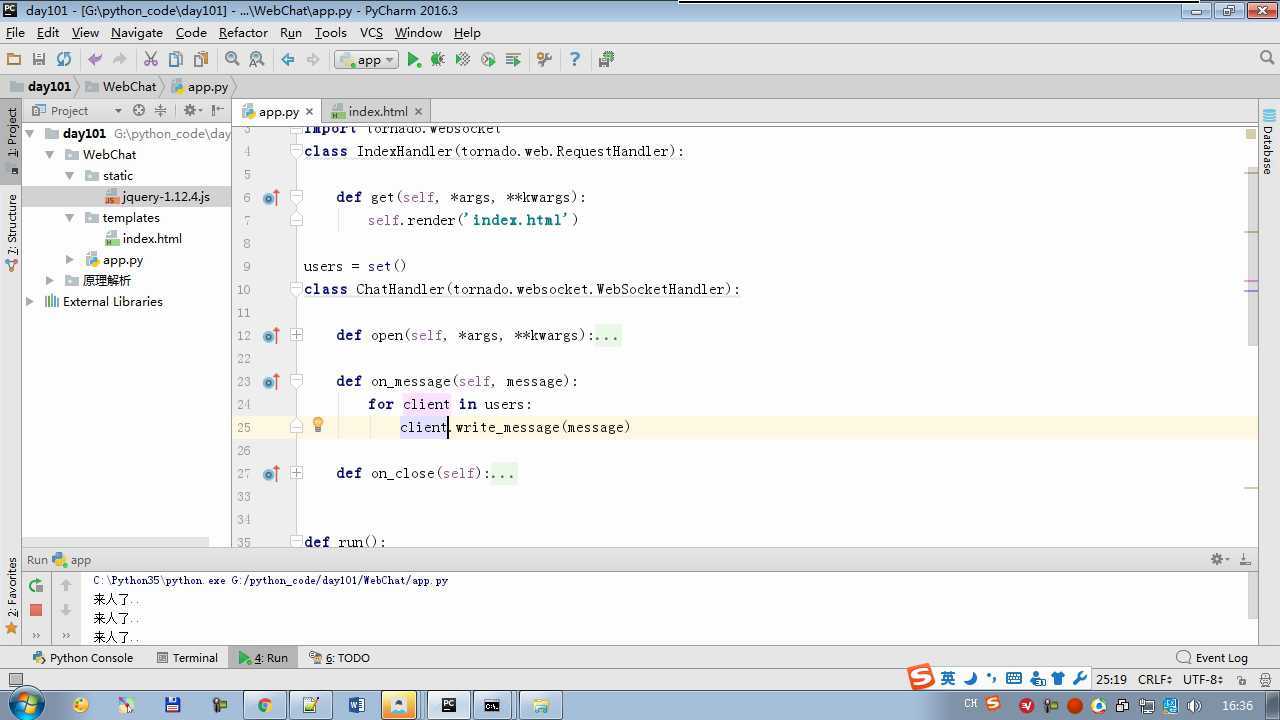Stop the process with red square

36,610
